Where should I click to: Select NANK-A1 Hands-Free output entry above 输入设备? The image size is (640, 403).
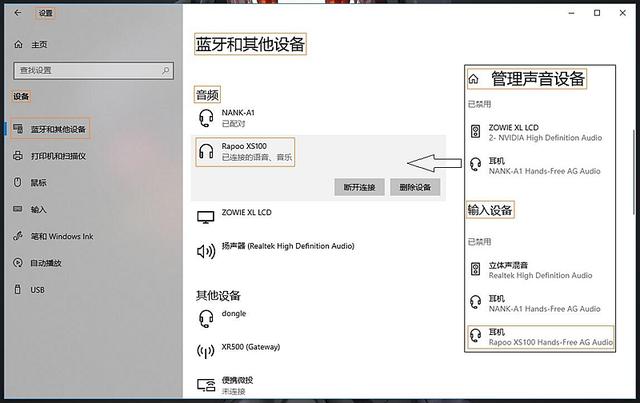[544, 166]
